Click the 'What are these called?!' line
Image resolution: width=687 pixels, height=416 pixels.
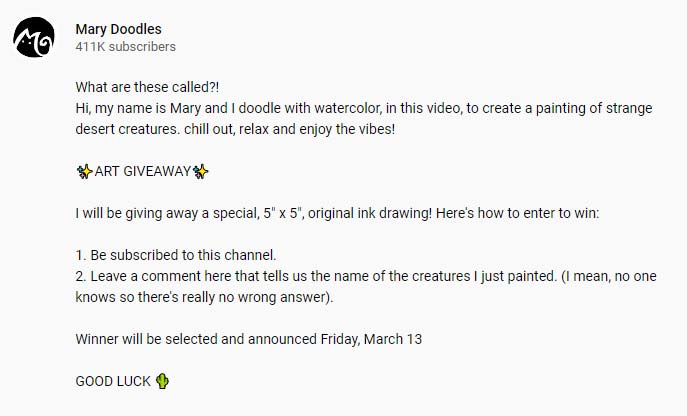[147, 87]
